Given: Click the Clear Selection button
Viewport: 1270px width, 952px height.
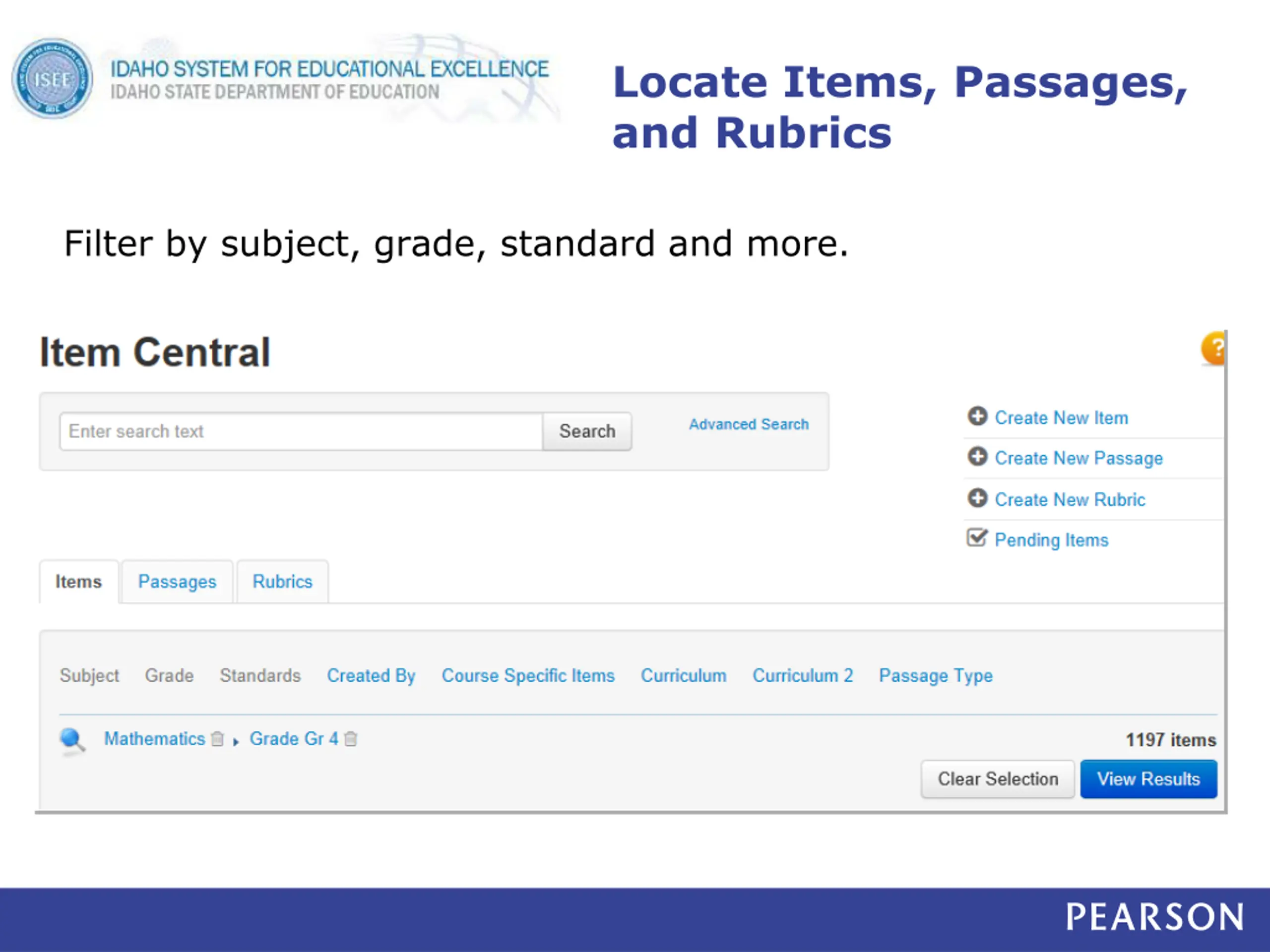Looking at the screenshot, I should [x=998, y=779].
